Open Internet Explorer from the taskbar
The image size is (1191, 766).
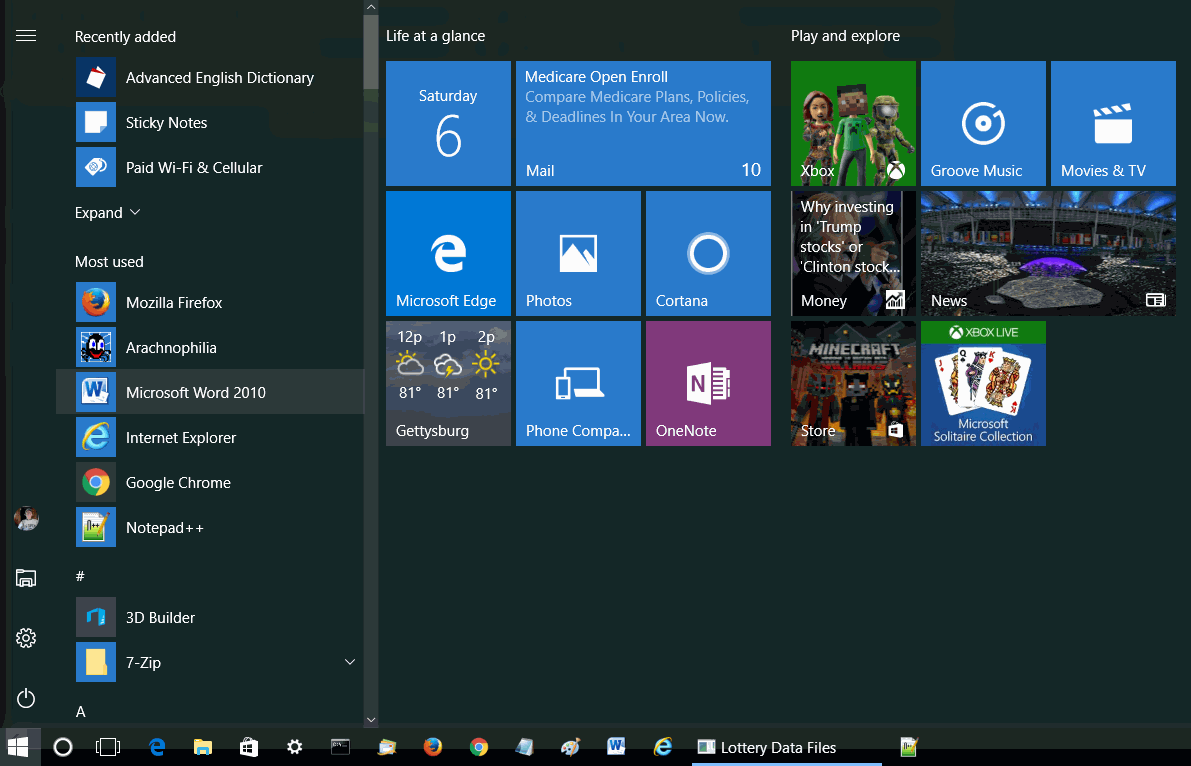pyautogui.click(x=662, y=747)
